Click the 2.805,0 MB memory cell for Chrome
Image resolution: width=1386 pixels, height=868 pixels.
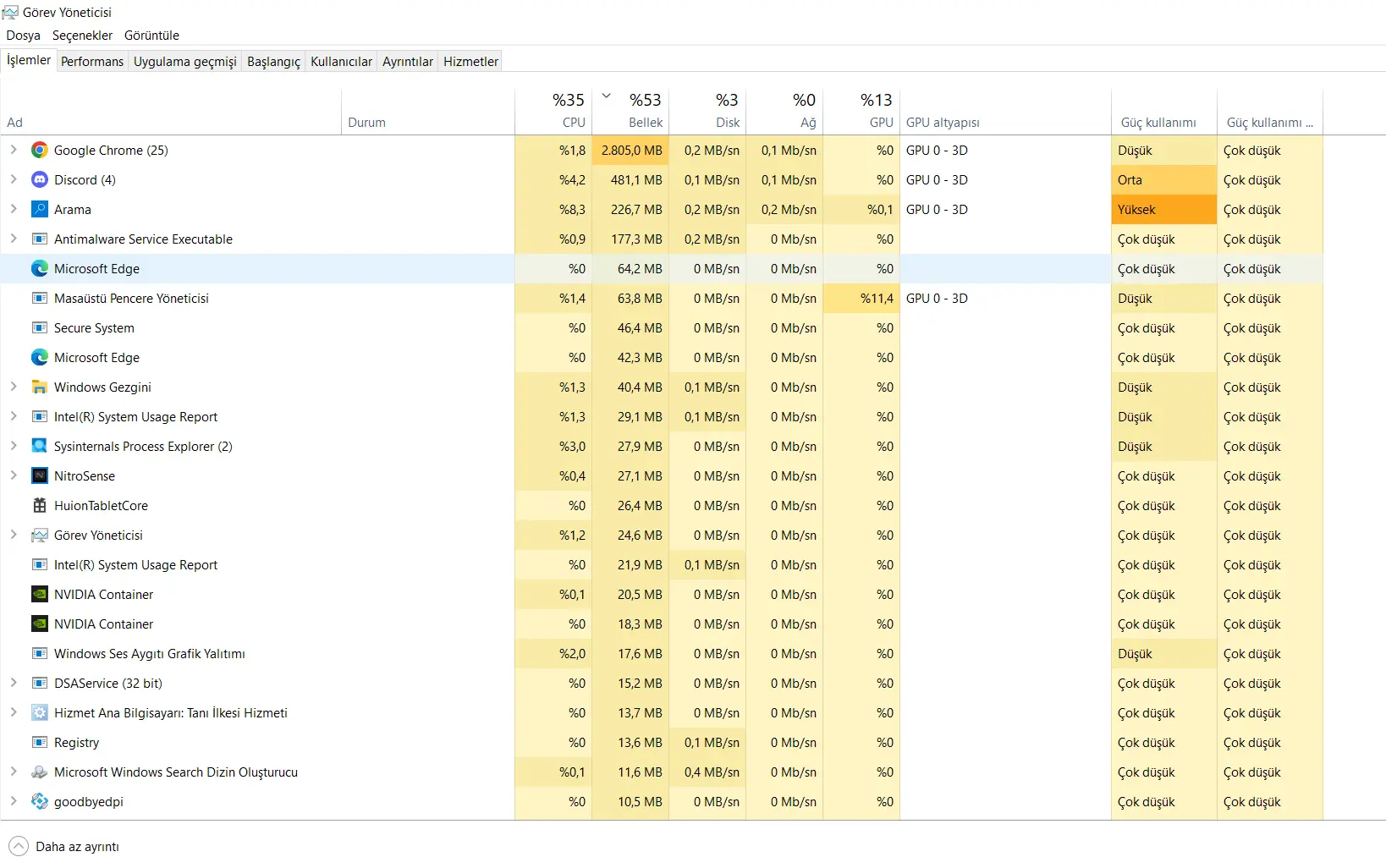tap(630, 151)
